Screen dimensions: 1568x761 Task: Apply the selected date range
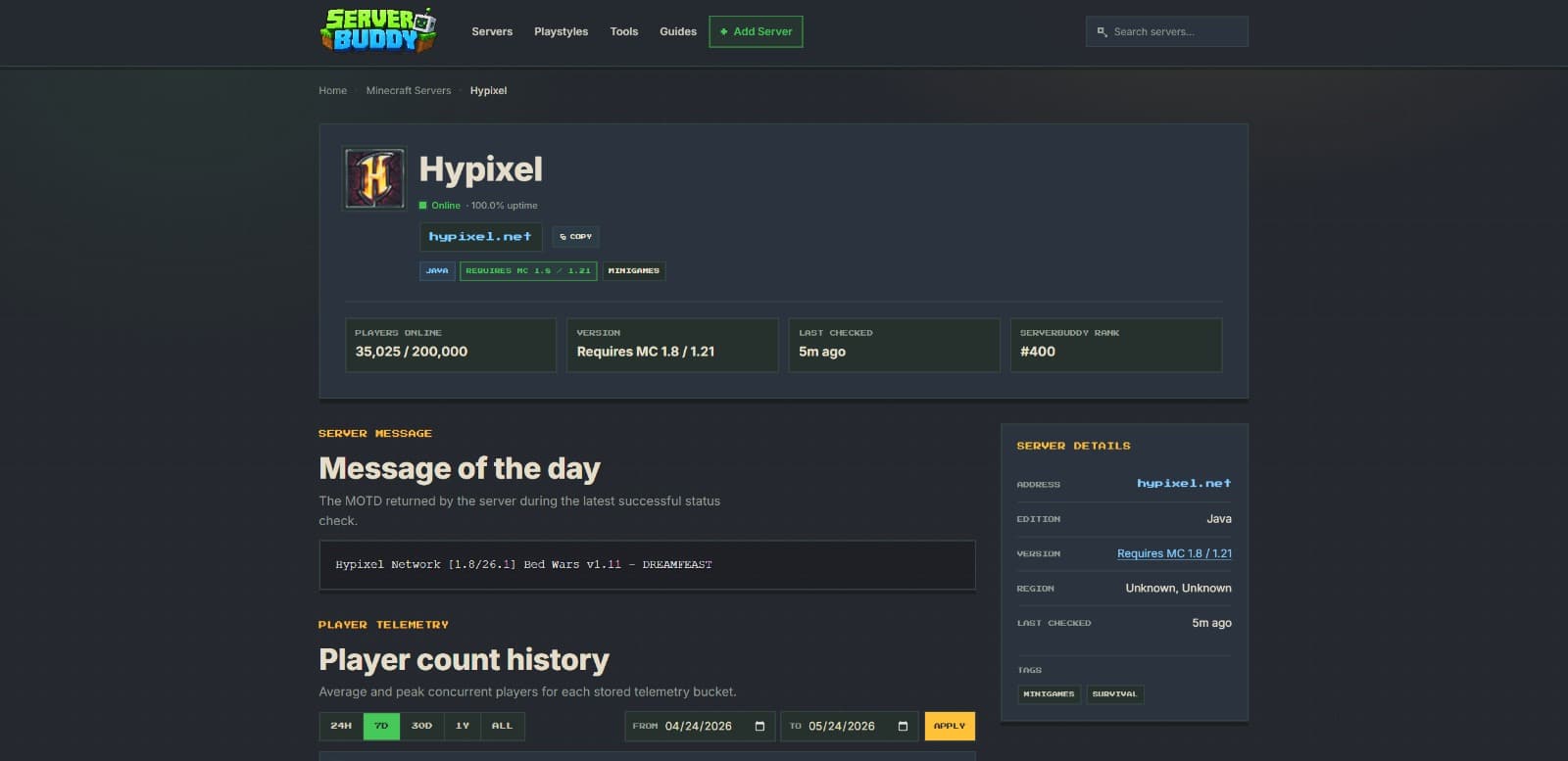[950, 726]
